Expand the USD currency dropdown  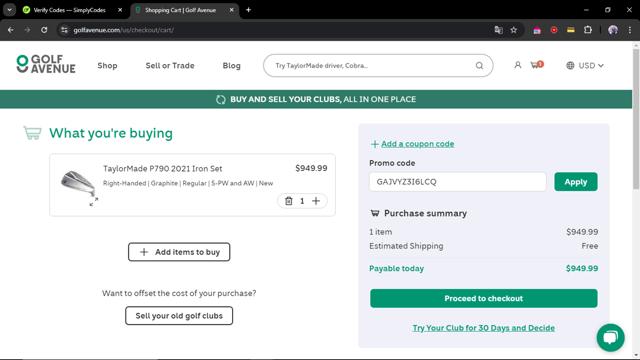point(591,66)
